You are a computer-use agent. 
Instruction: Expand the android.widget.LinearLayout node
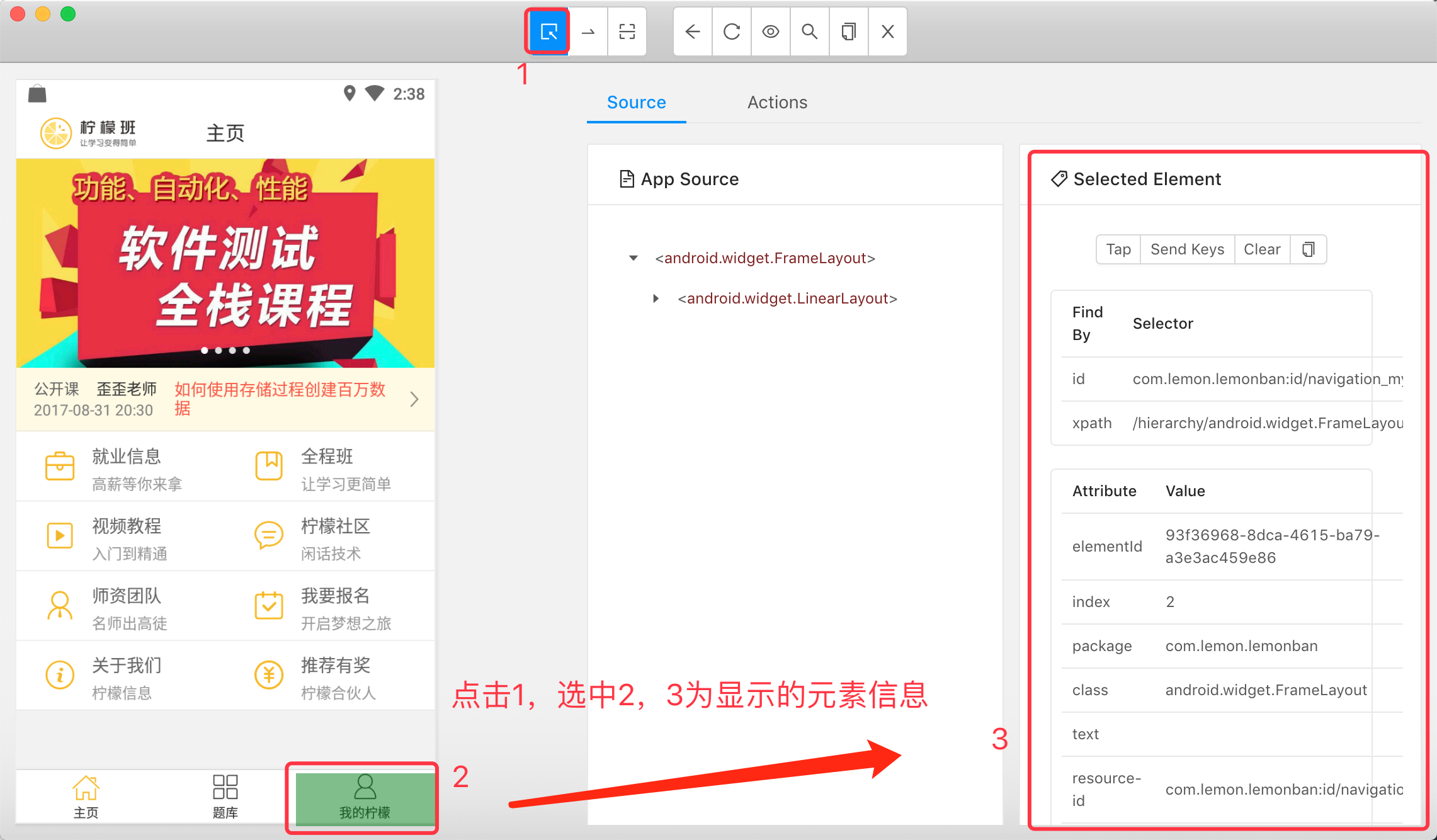click(656, 298)
